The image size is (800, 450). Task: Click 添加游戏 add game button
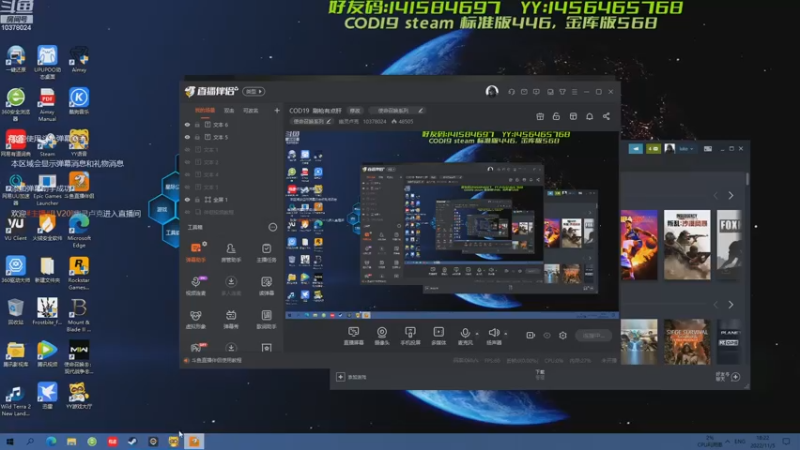(352, 377)
